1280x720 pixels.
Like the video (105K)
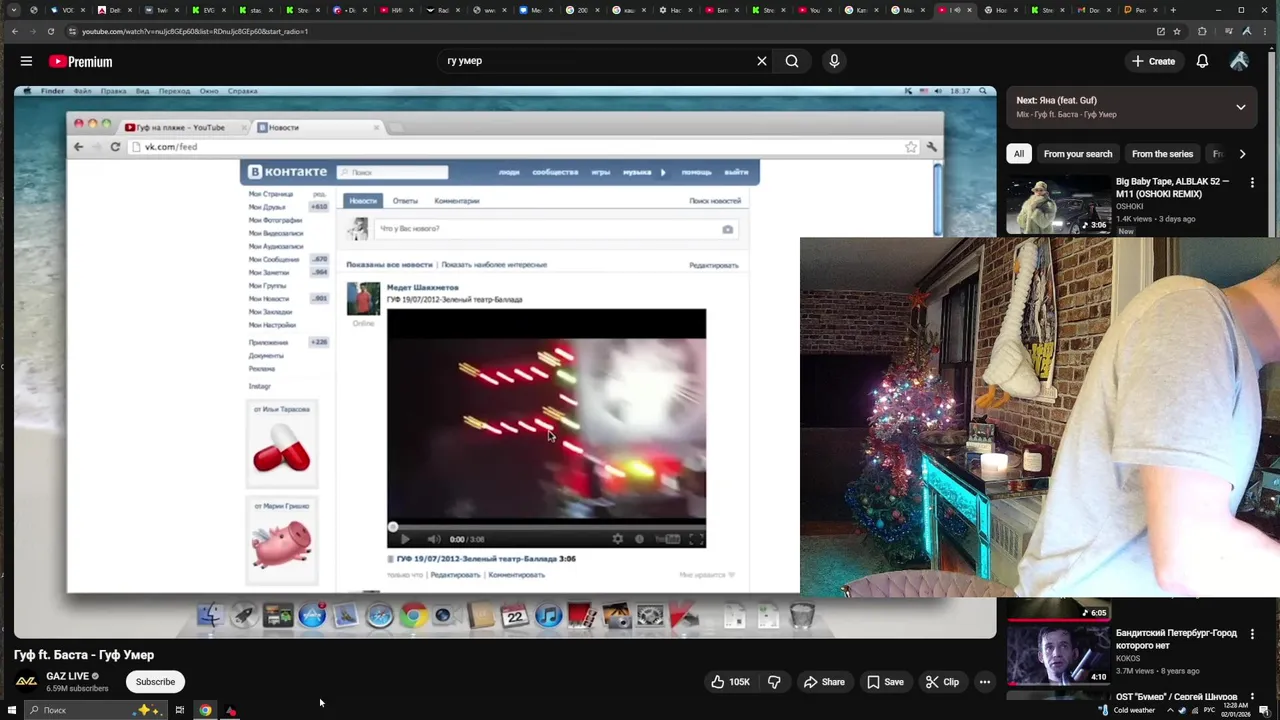730,682
